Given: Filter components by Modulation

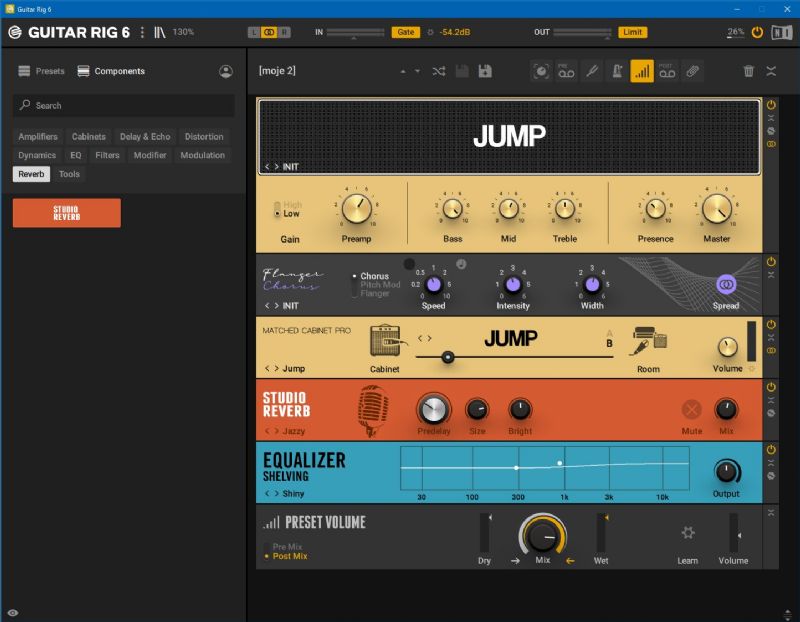Looking at the screenshot, I should click(203, 155).
